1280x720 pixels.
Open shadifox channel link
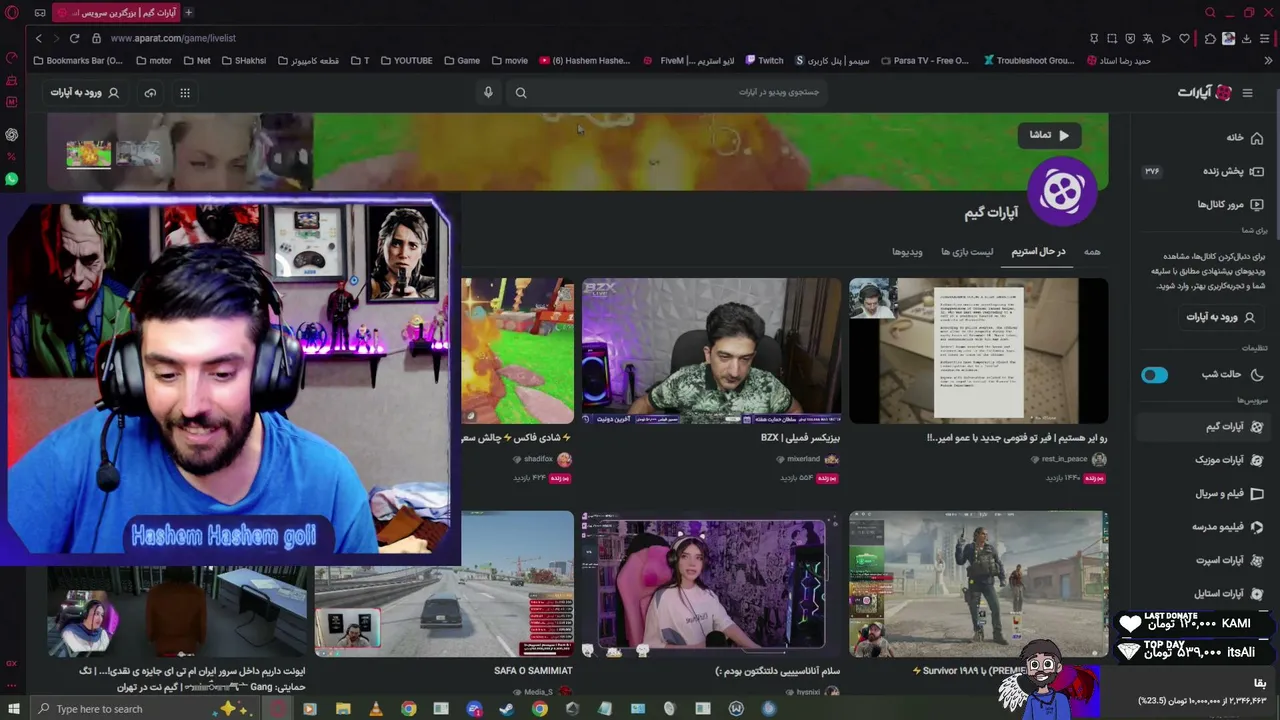point(538,459)
